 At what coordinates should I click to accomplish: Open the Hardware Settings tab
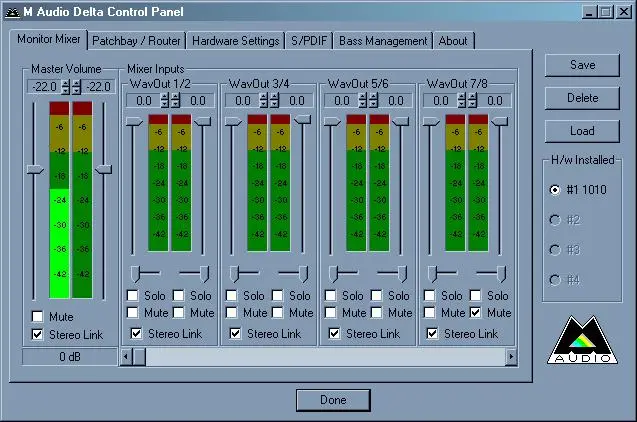[236, 41]
